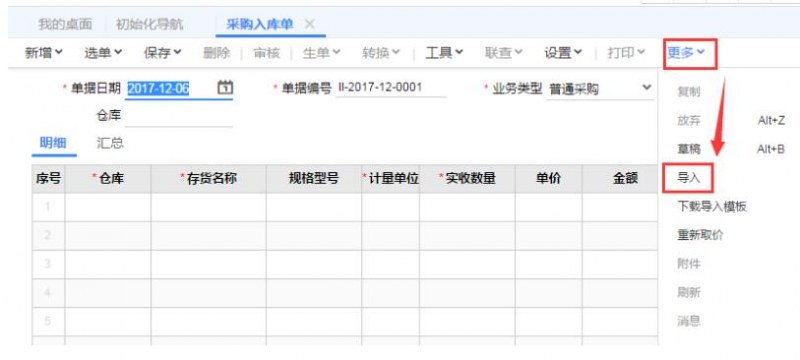
Task: Expand the 选单 dropdown
Action: (104, 53)
